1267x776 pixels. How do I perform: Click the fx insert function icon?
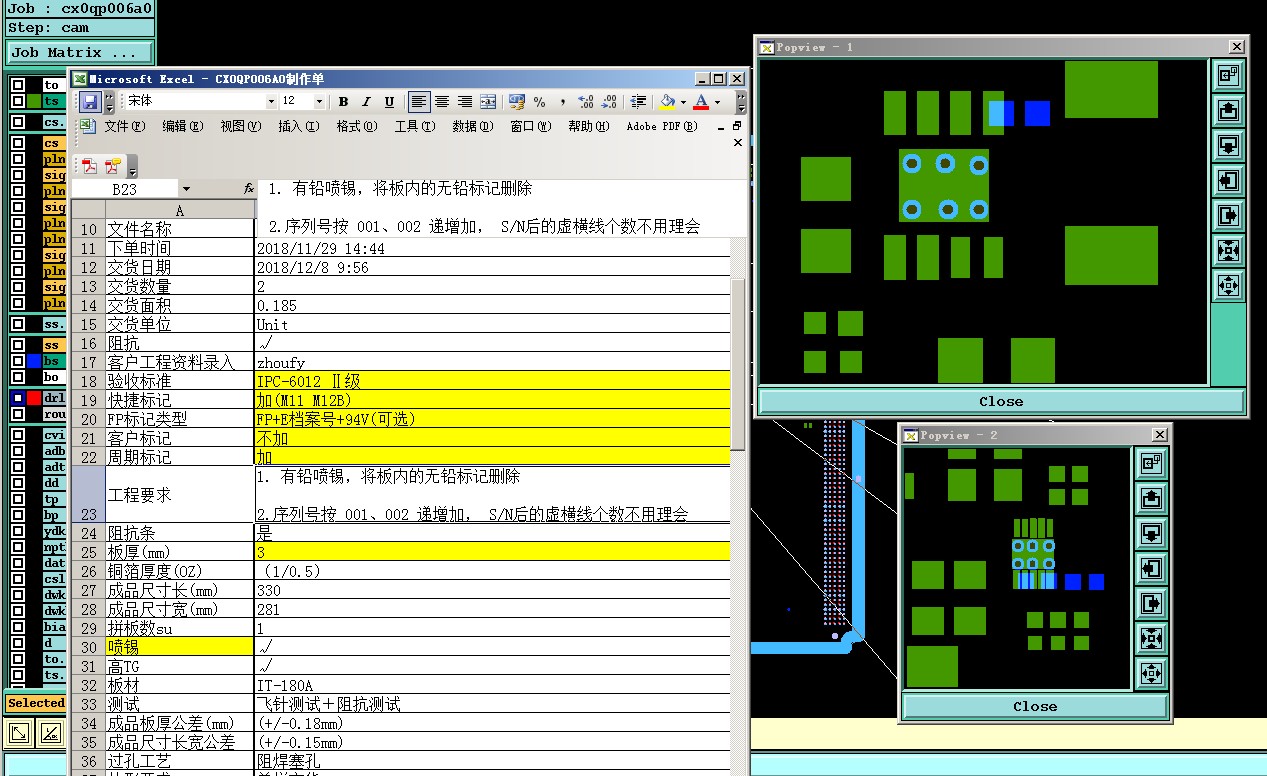(x=249, y=188)
